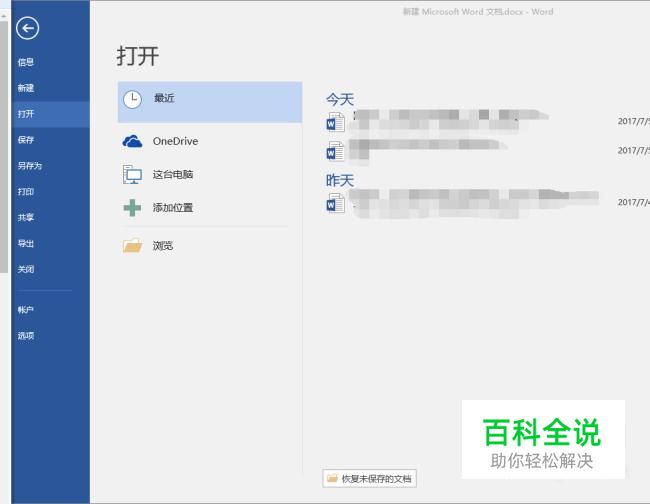Select the 添加位置 label

173,208
